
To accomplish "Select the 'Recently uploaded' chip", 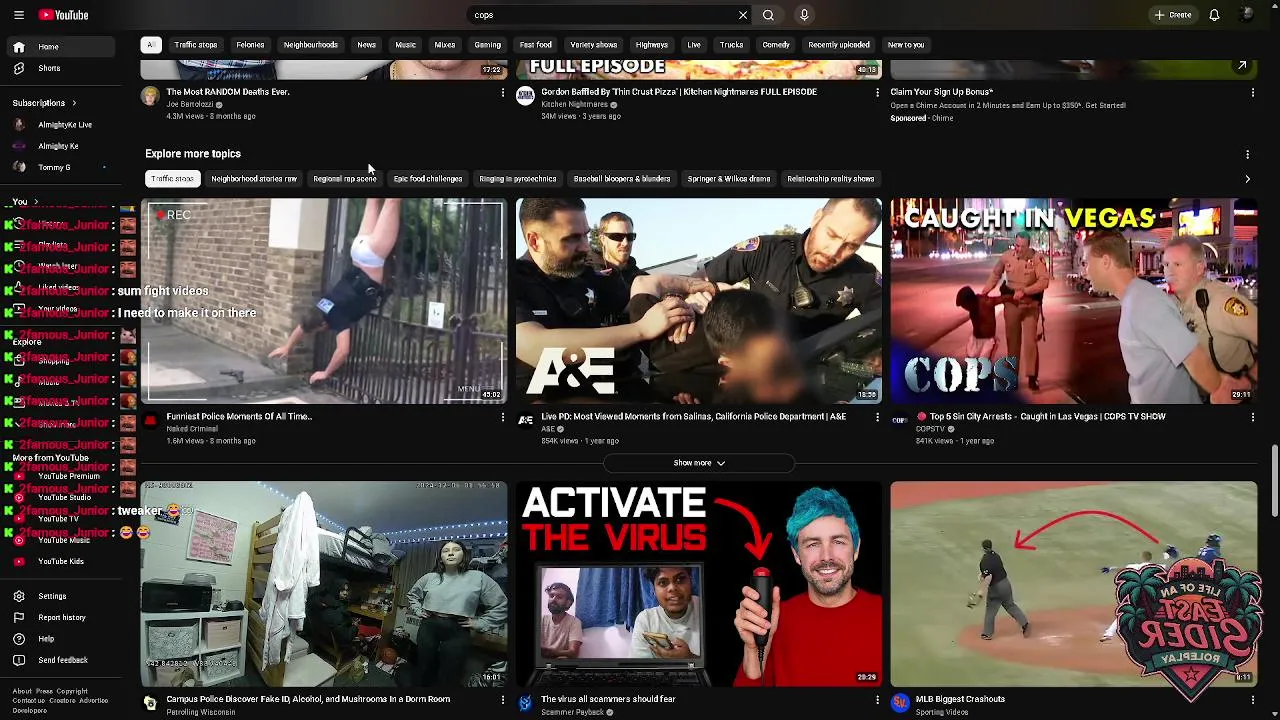I will click(838, 45).
